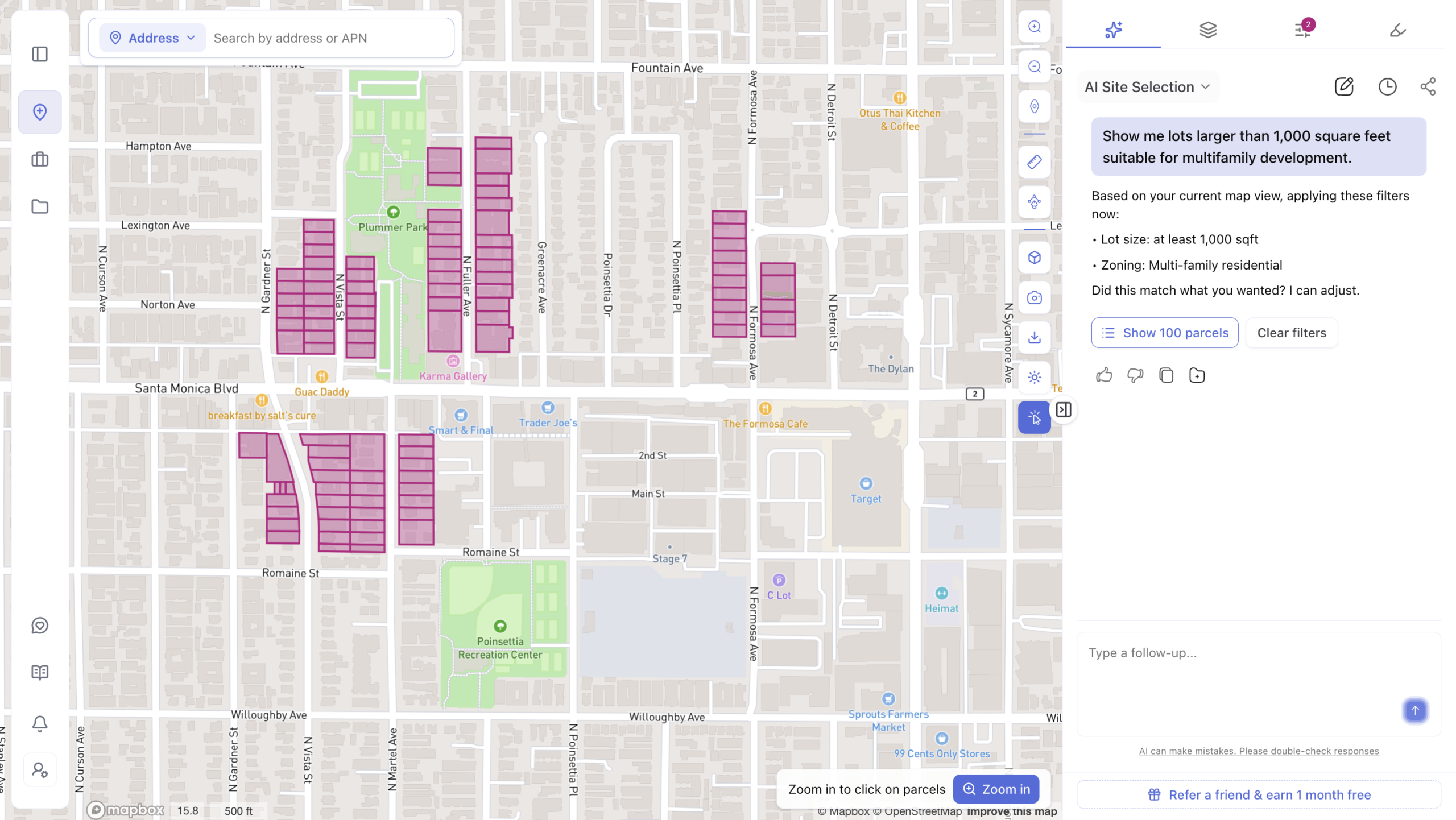Image resolution: width=1456 pixels, height=820 pixels.
Task: Click the Mapbox logo
Action: click(125, 810)
